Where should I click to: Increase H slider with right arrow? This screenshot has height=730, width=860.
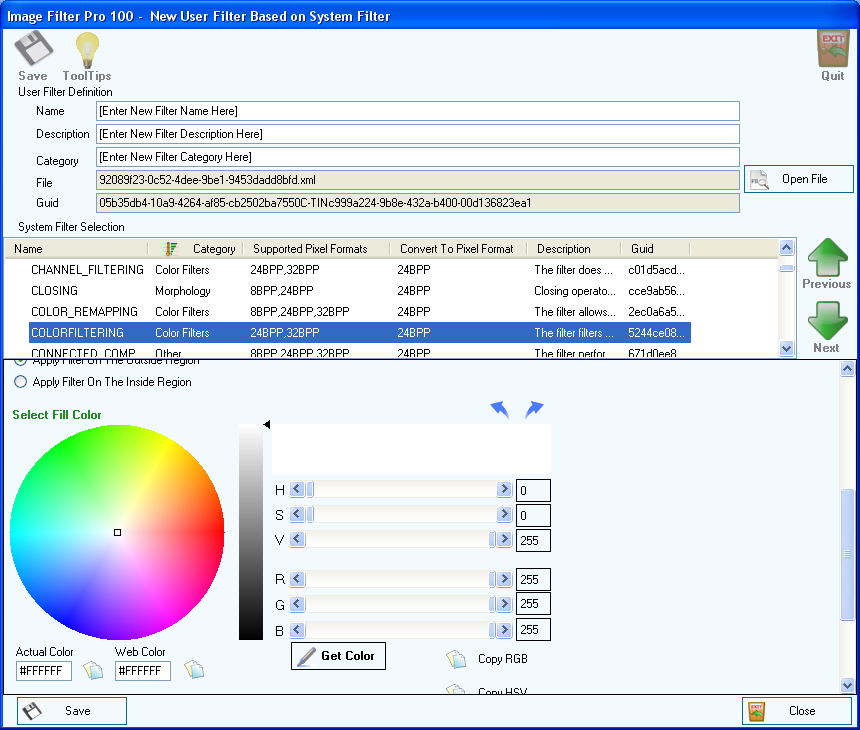(x=503, y=489)
